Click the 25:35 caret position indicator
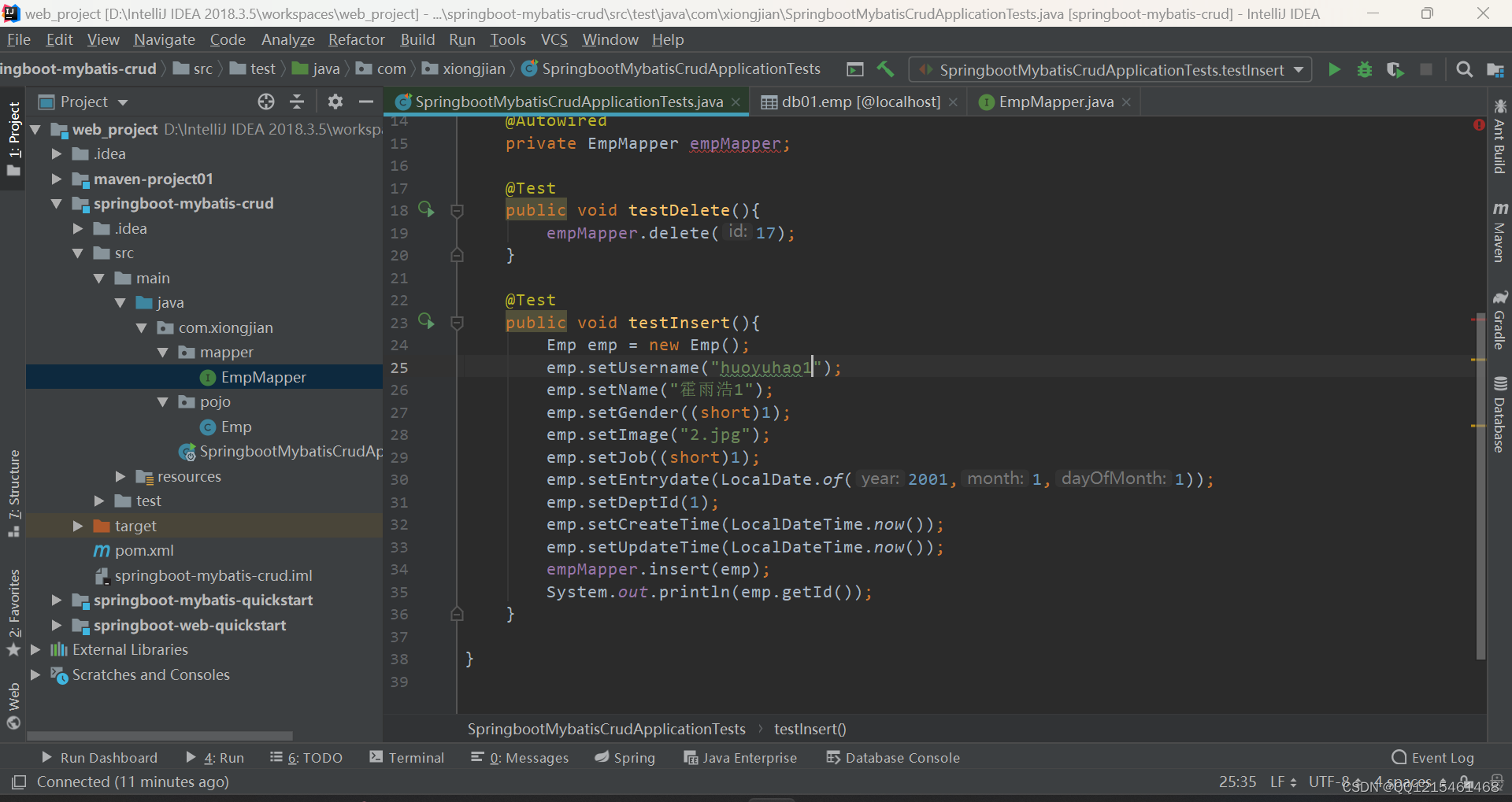 tap(1238, 782)
